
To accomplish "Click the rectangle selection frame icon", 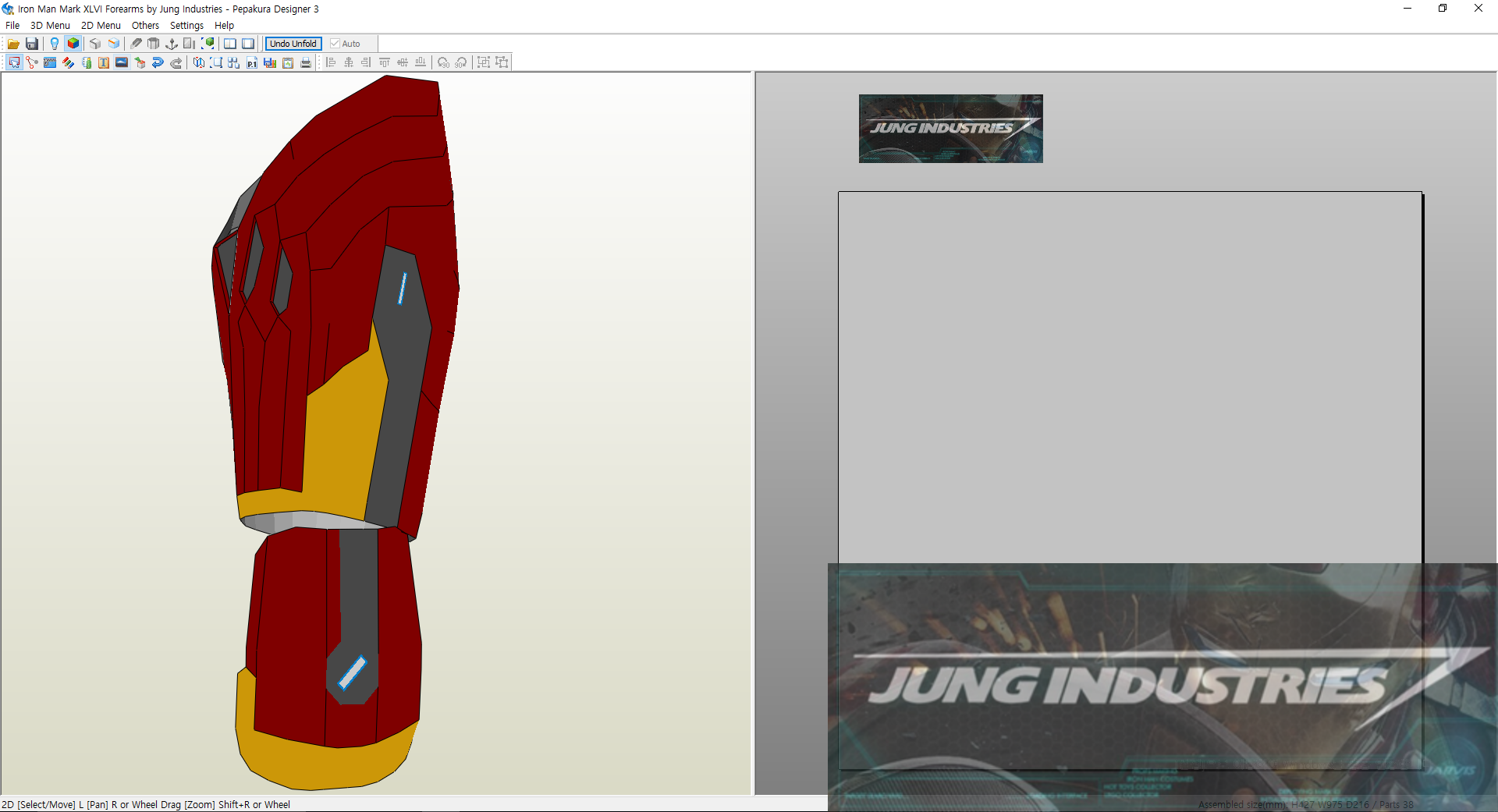I will pyautogui.click(x=217, y=62).
